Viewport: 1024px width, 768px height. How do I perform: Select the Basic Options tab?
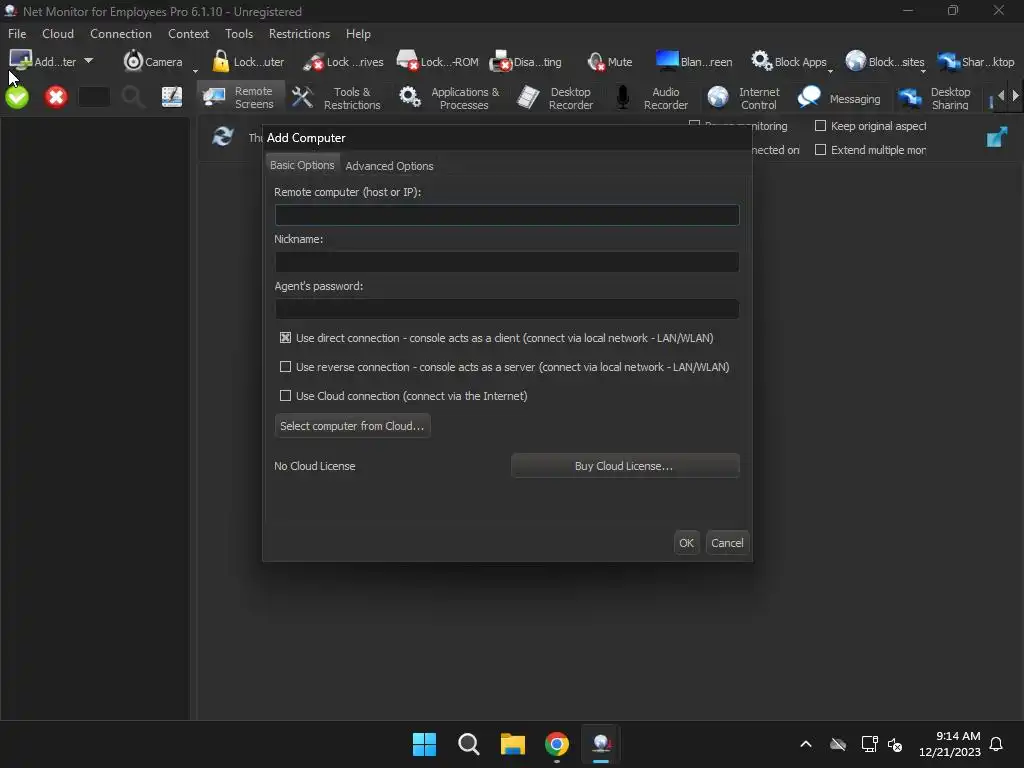(302, 165)
